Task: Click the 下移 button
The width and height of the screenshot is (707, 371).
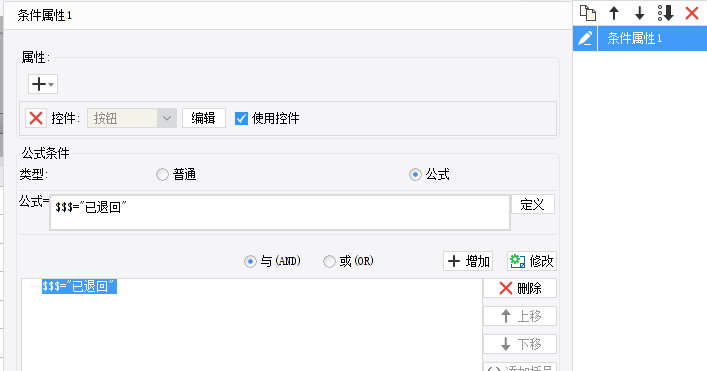Action: (x=520, y=344)
